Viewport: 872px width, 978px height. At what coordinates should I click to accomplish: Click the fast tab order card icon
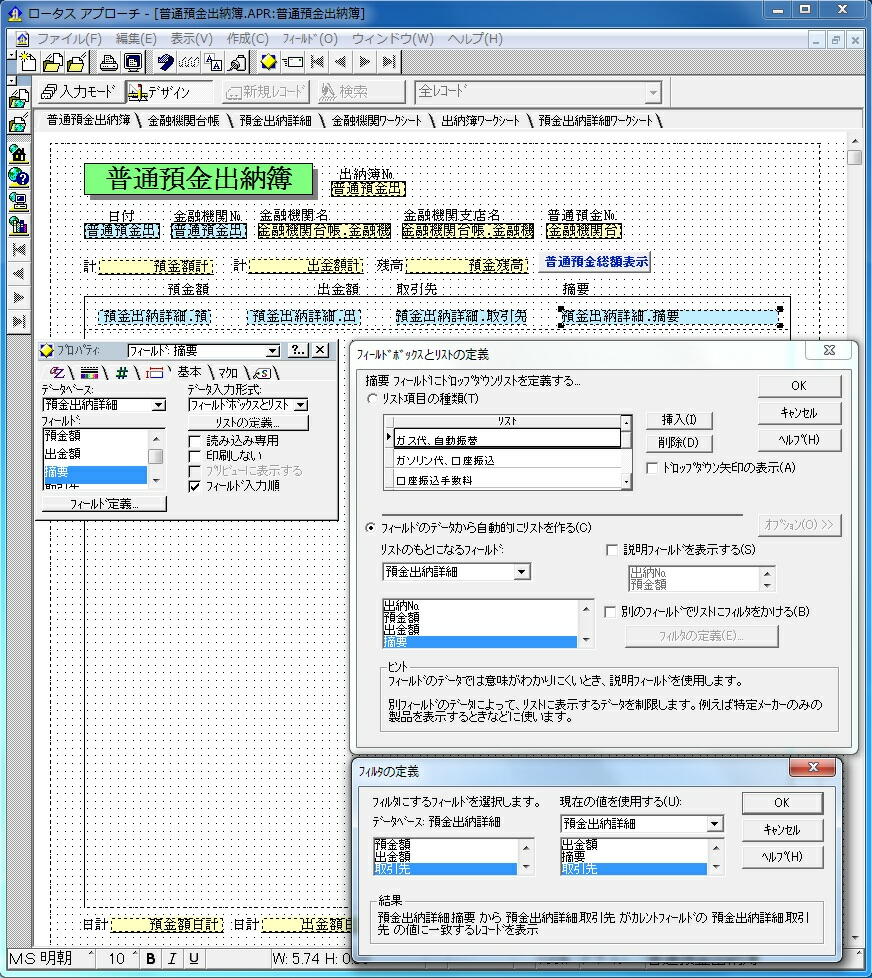293,62
